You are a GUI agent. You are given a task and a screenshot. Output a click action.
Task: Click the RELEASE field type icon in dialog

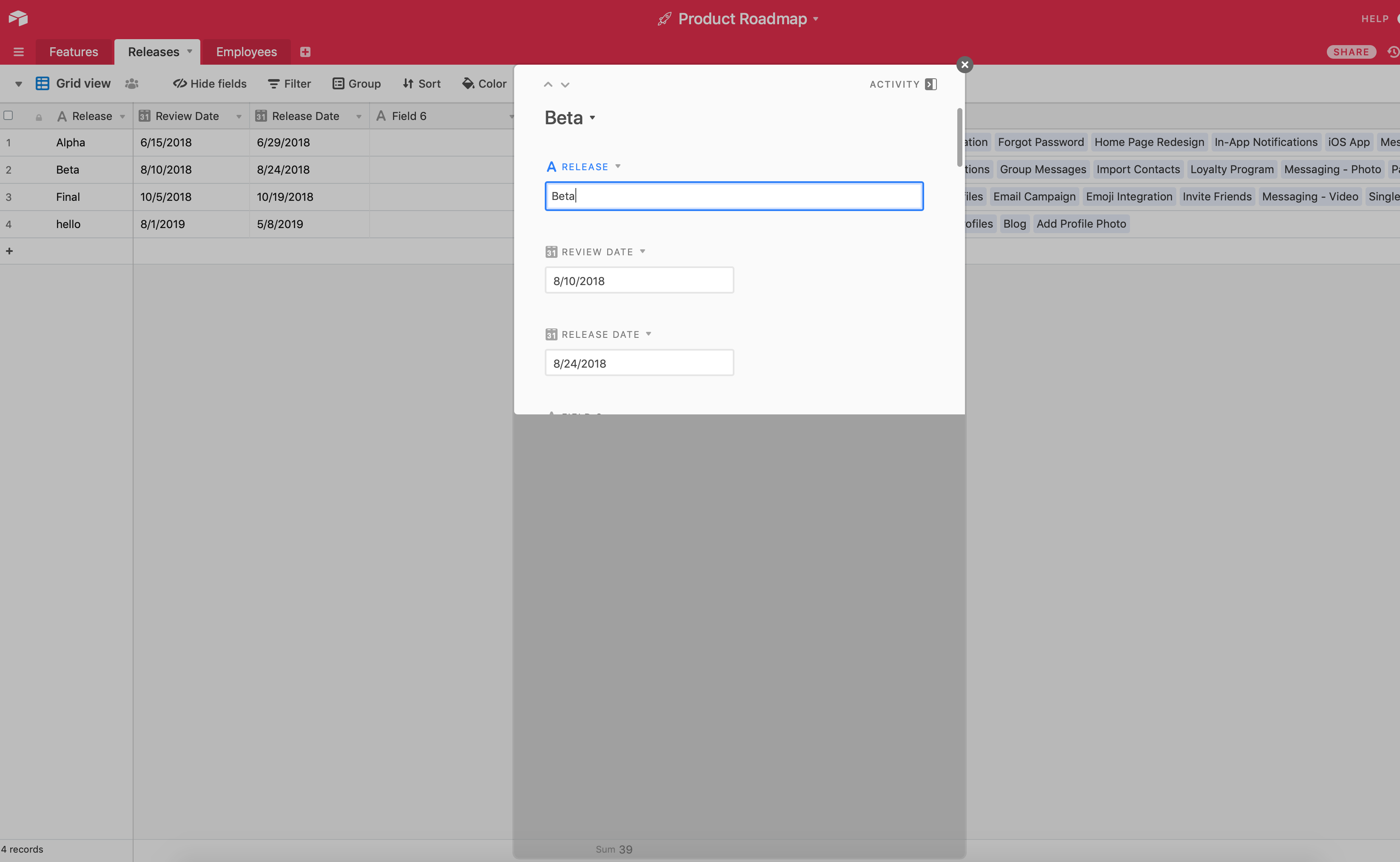coord(551,166)
